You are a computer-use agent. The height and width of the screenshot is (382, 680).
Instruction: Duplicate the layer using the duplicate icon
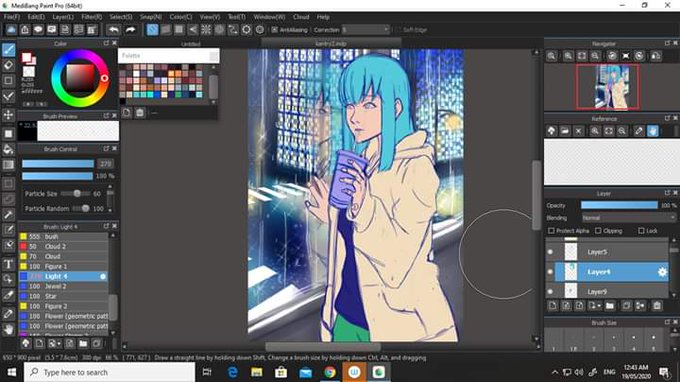pyautogui.click(x=627, y=306)
